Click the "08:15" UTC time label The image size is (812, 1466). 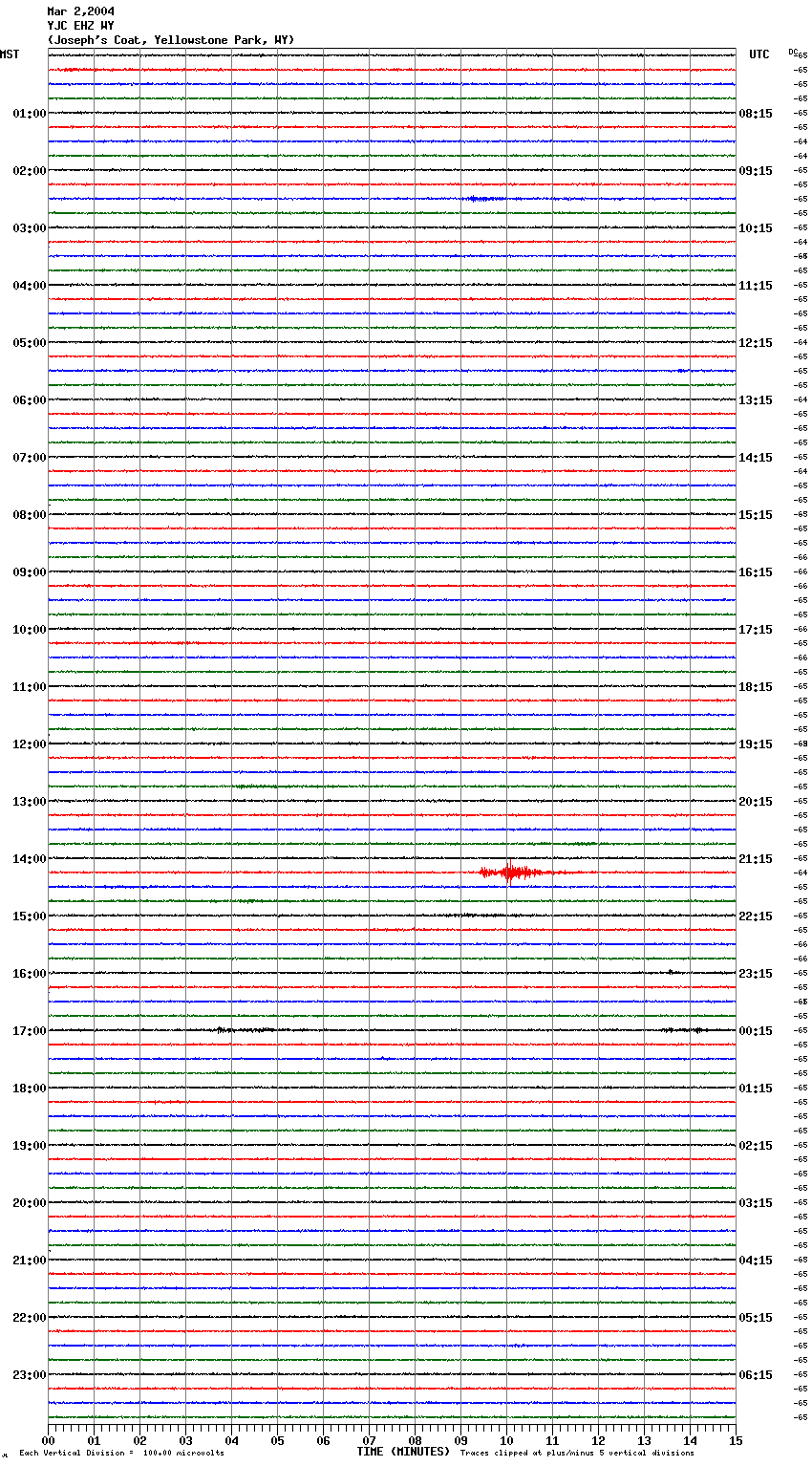756,114
